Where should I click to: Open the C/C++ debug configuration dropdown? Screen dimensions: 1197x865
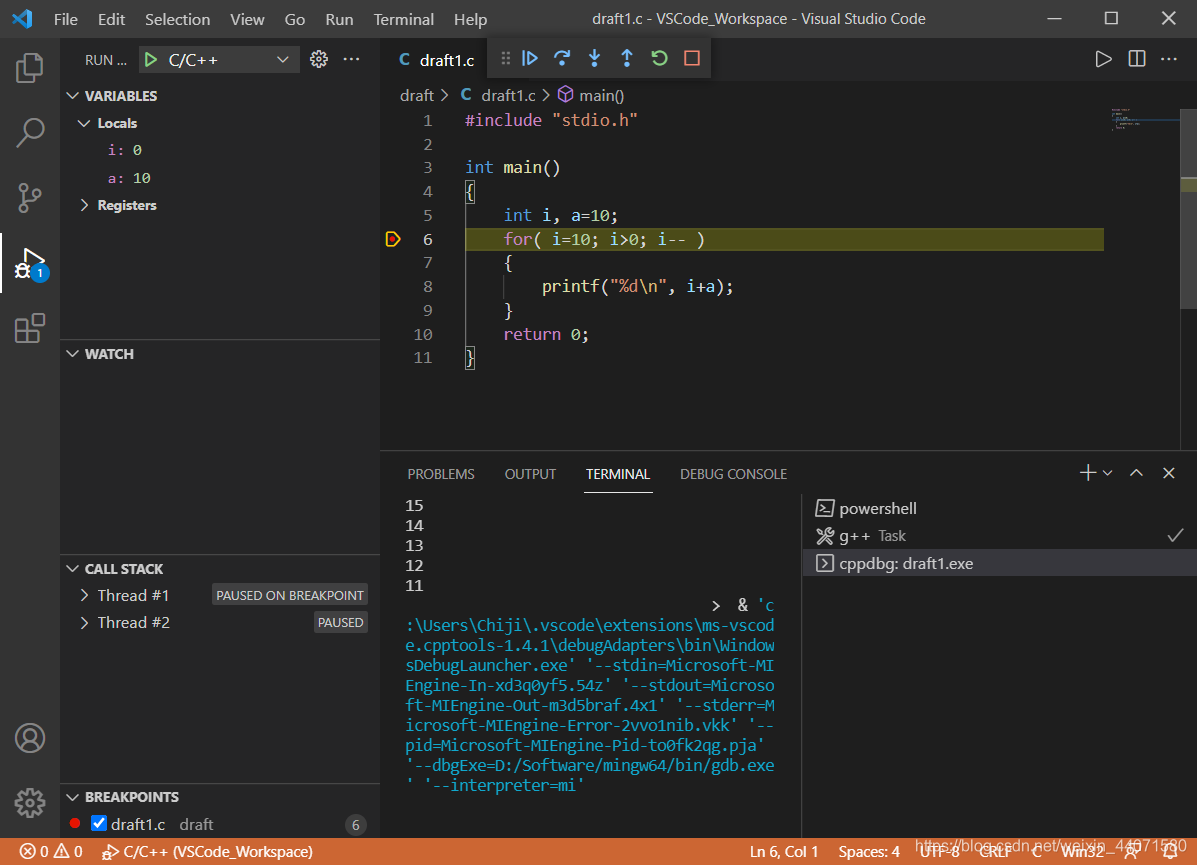point(219,60)
